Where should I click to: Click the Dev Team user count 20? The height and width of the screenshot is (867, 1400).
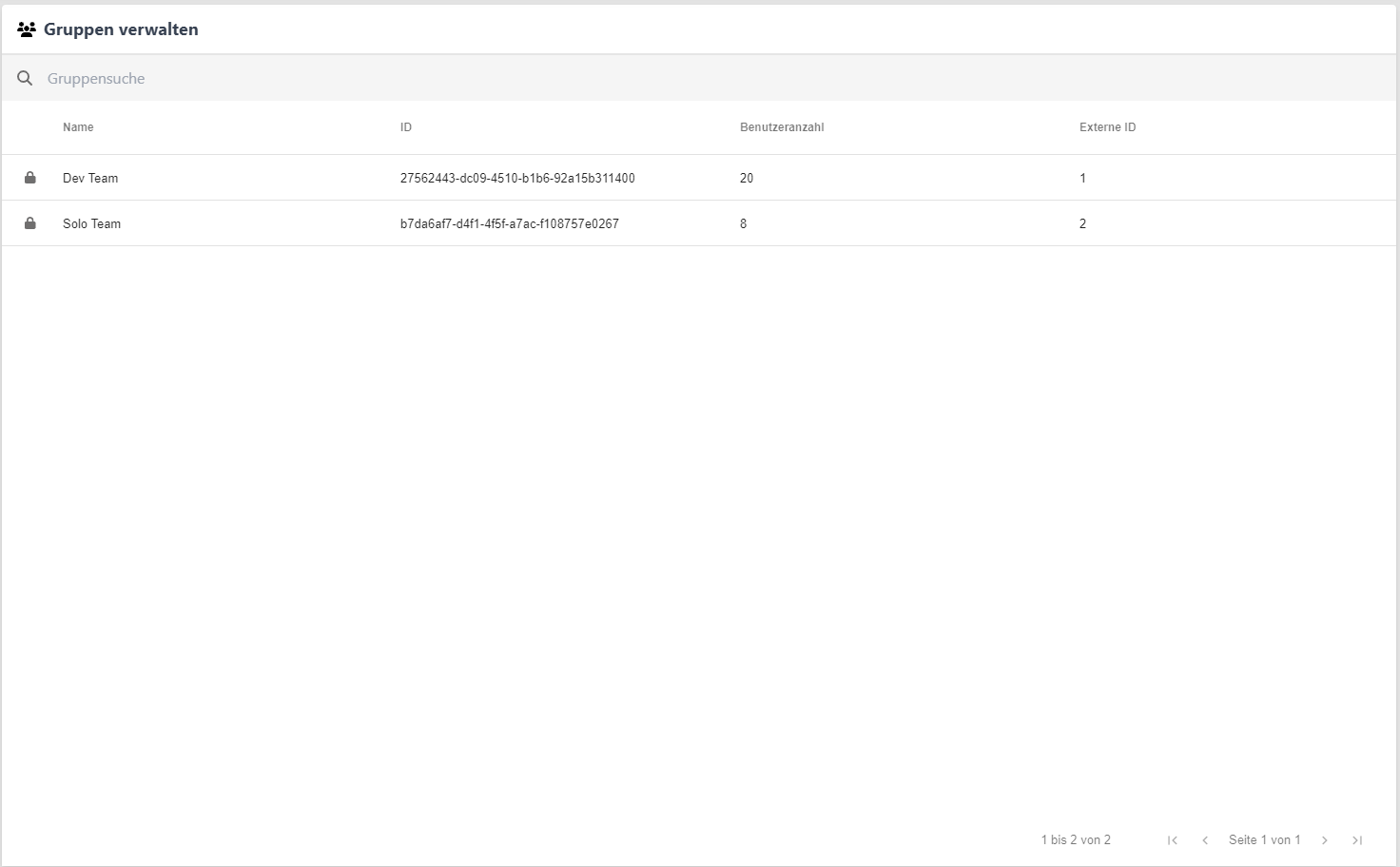[x=747, y=178]
